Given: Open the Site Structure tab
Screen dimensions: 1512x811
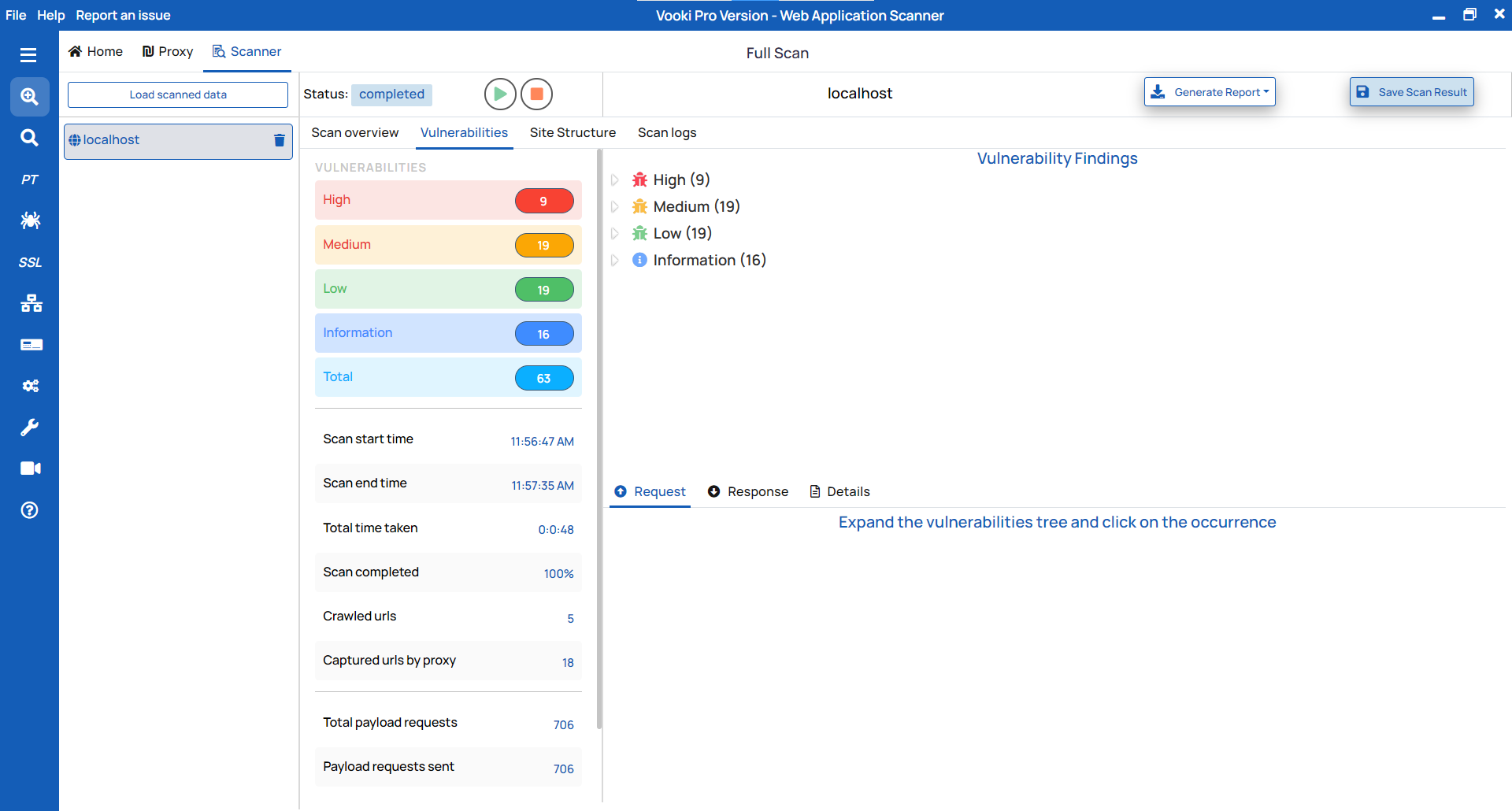Looking at the screenshot, I should point(573,132).
